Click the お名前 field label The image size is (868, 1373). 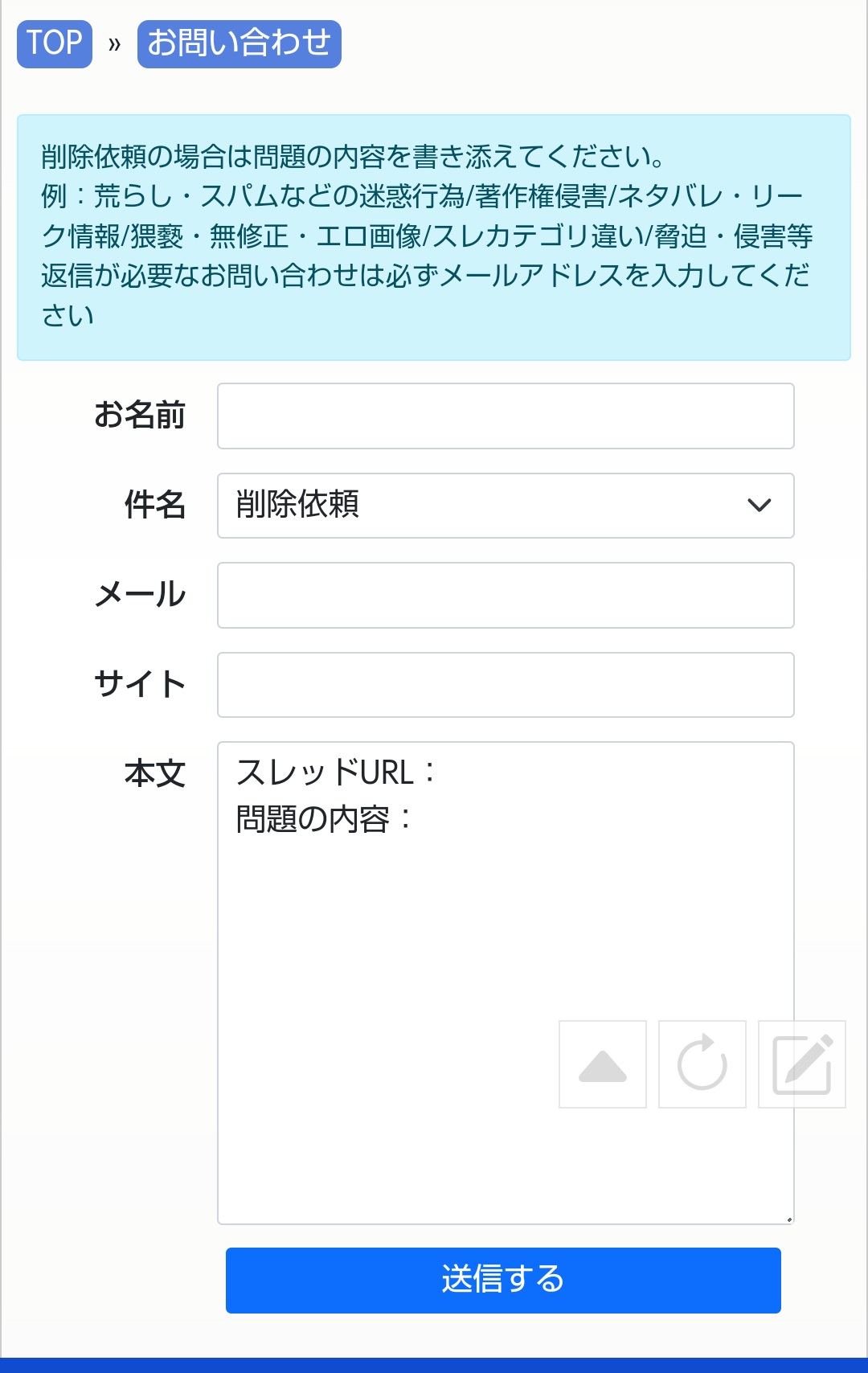[x=140, y=416]
